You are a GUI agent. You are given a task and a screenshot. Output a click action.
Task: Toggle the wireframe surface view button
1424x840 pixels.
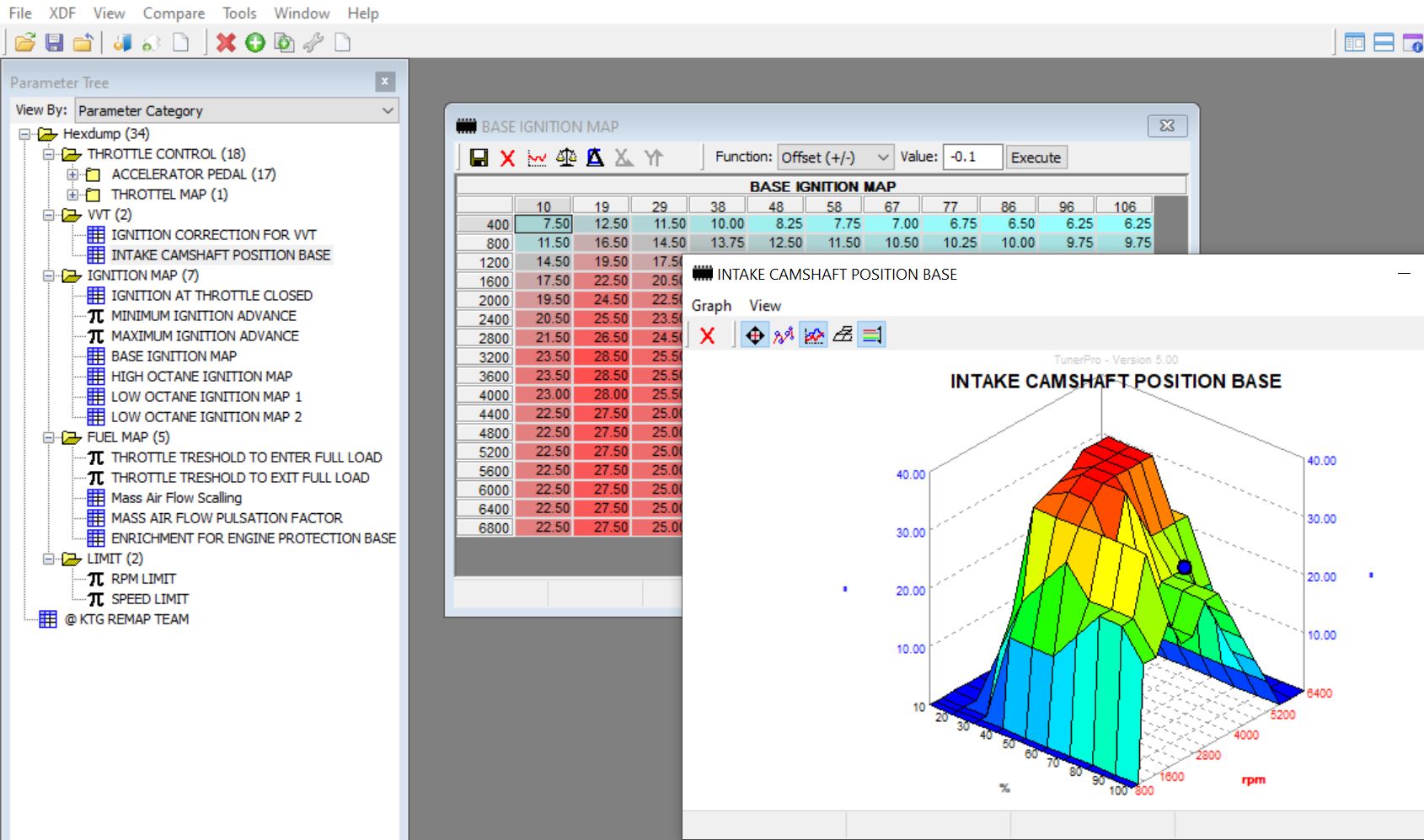click(x=843, y=335)
